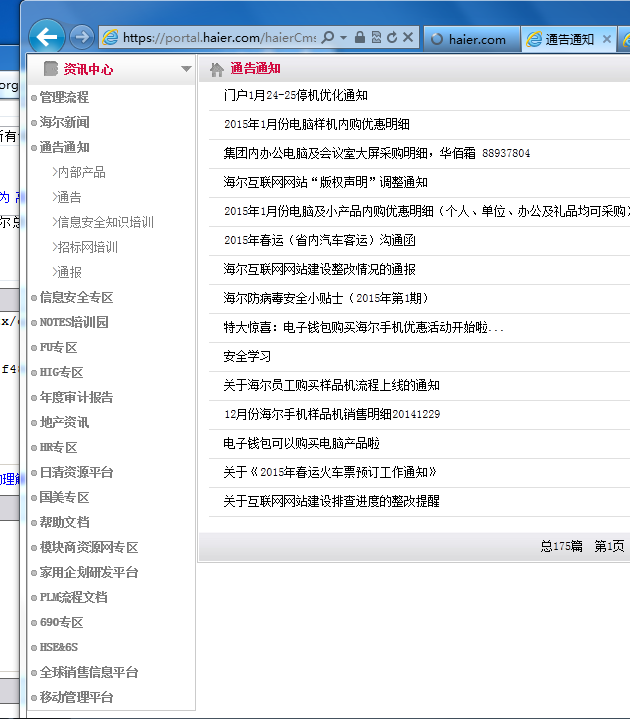The height and width of the screenshot is (719, 630).
Task: Refresh the page with reload icon
Action: coord(392,37)
